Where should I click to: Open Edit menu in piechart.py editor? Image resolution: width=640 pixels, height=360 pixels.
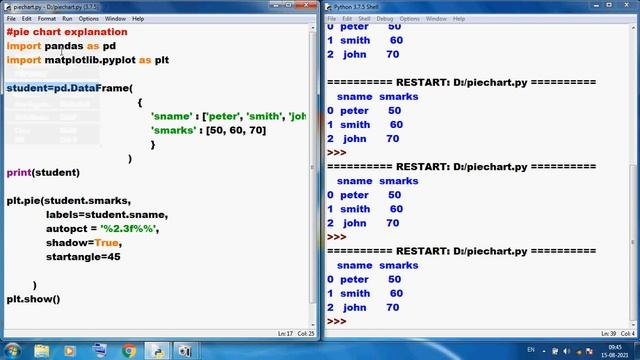[x=27, y=19]
